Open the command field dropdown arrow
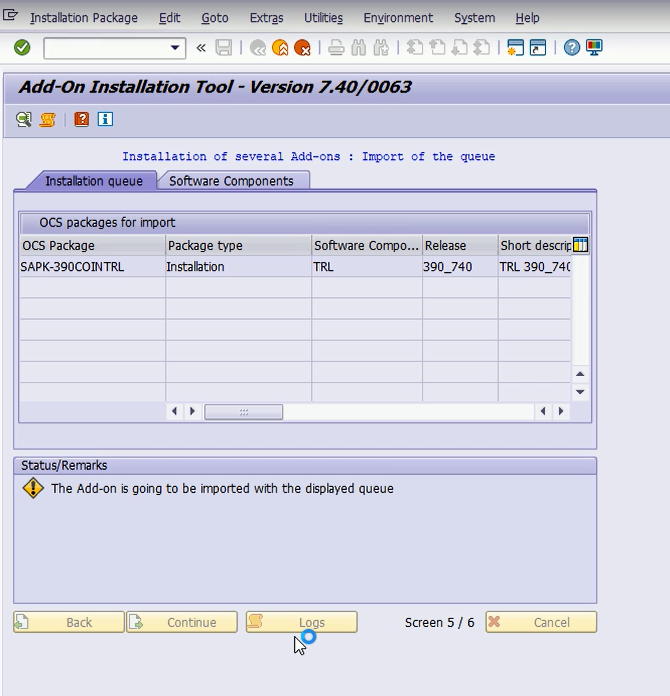 click(176, 48)
